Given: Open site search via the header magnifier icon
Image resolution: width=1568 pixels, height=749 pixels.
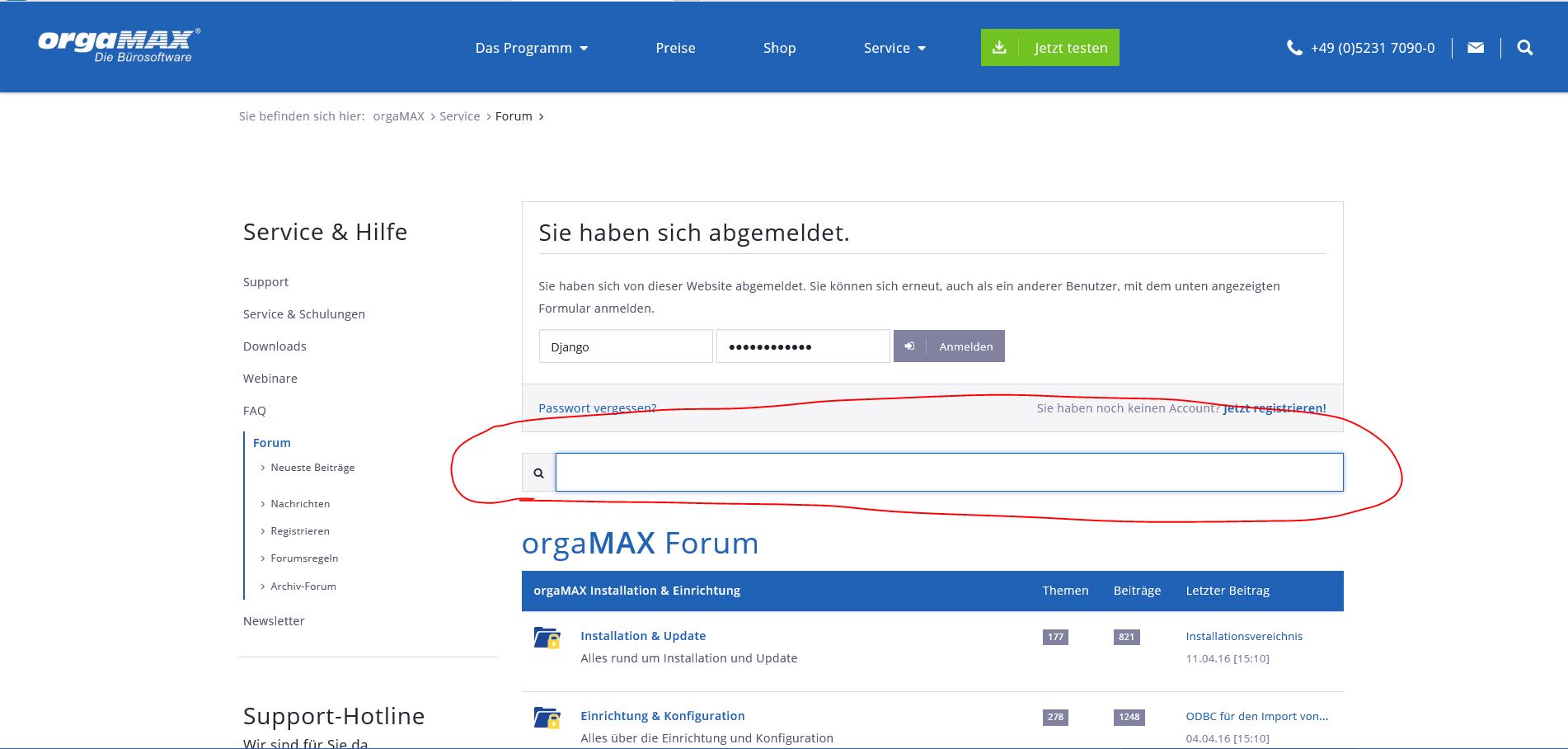Looking at the screenshot, I should click(x=1525, y=48).
